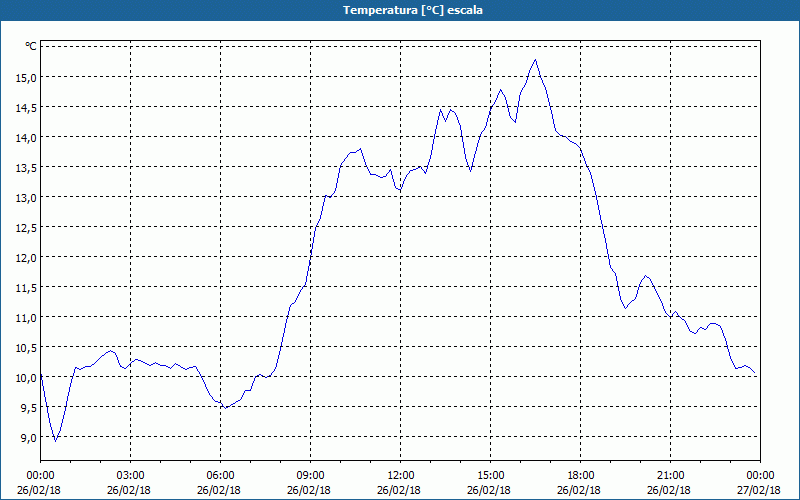Select the 13,5 y-axis label
This screenshot has width=800, height=500.
point(27,168)
